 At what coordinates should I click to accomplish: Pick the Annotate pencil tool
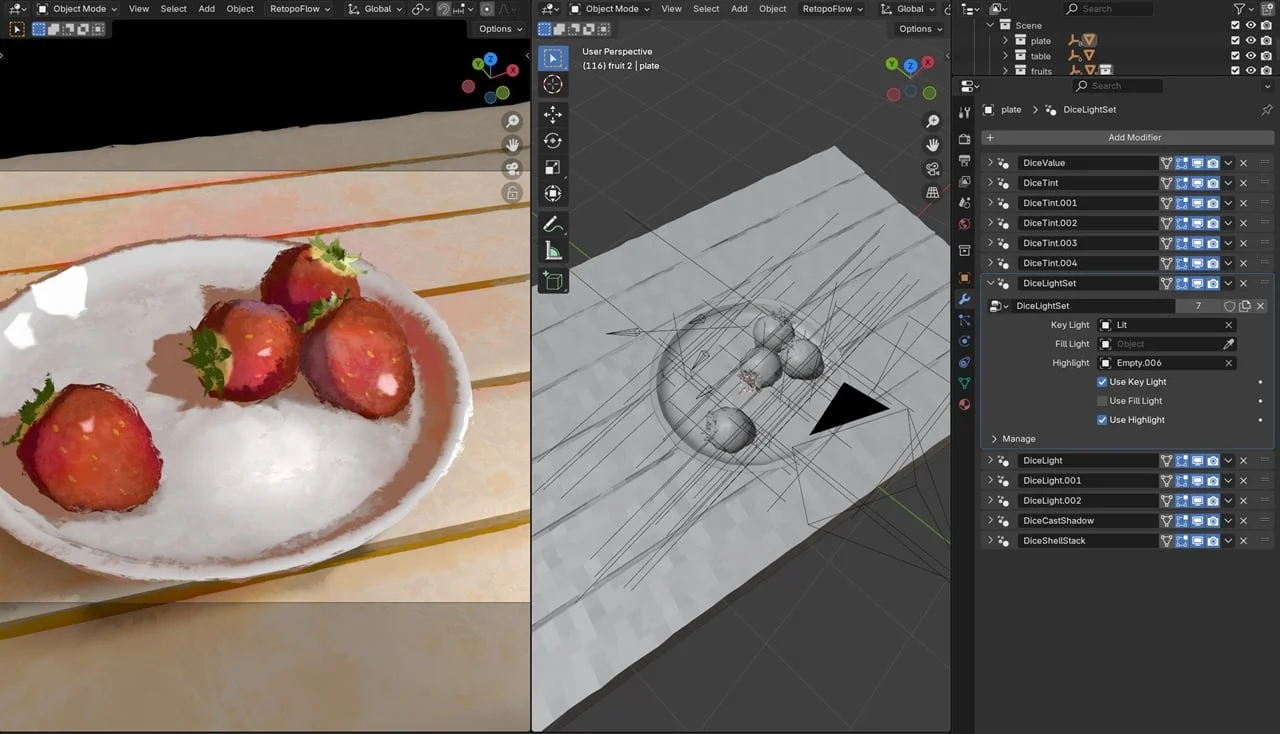[x=552, y=225]
